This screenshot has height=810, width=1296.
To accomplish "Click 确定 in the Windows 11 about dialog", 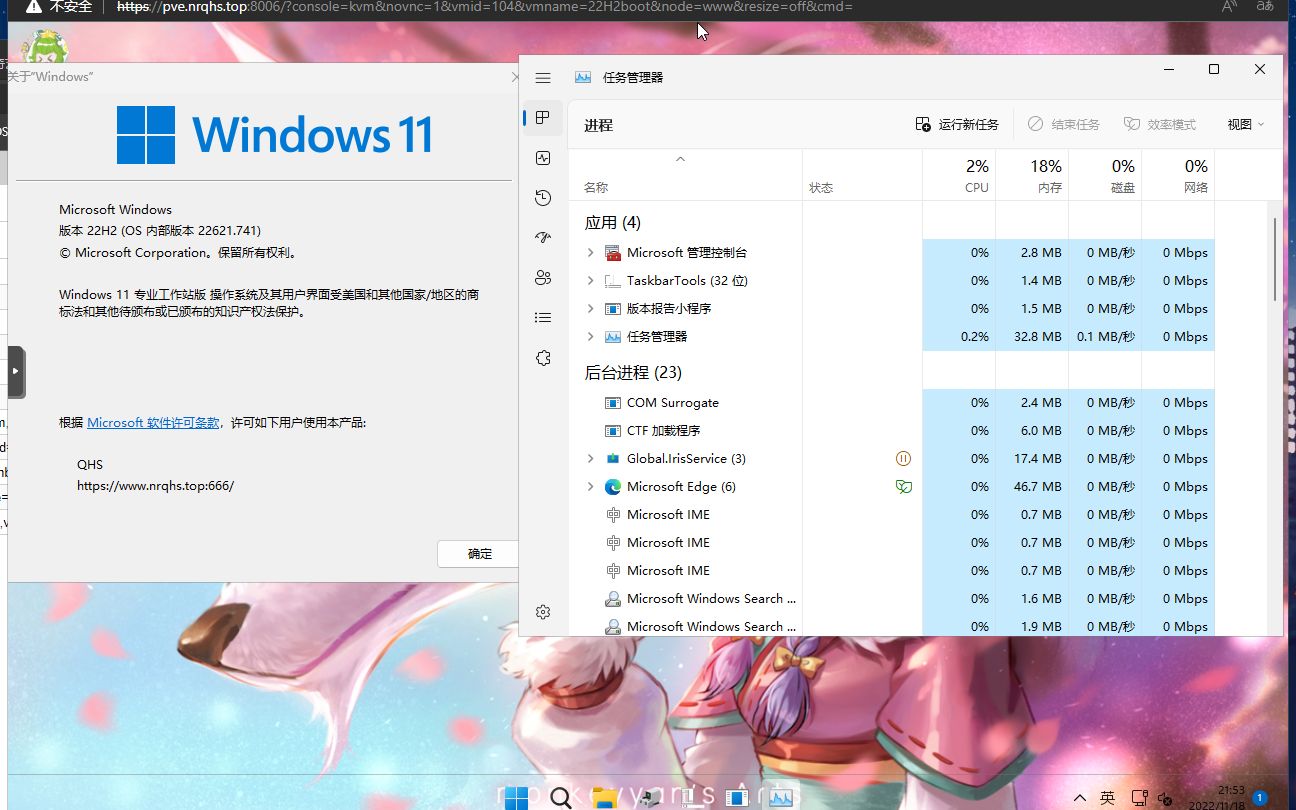I will coord(478,553).
